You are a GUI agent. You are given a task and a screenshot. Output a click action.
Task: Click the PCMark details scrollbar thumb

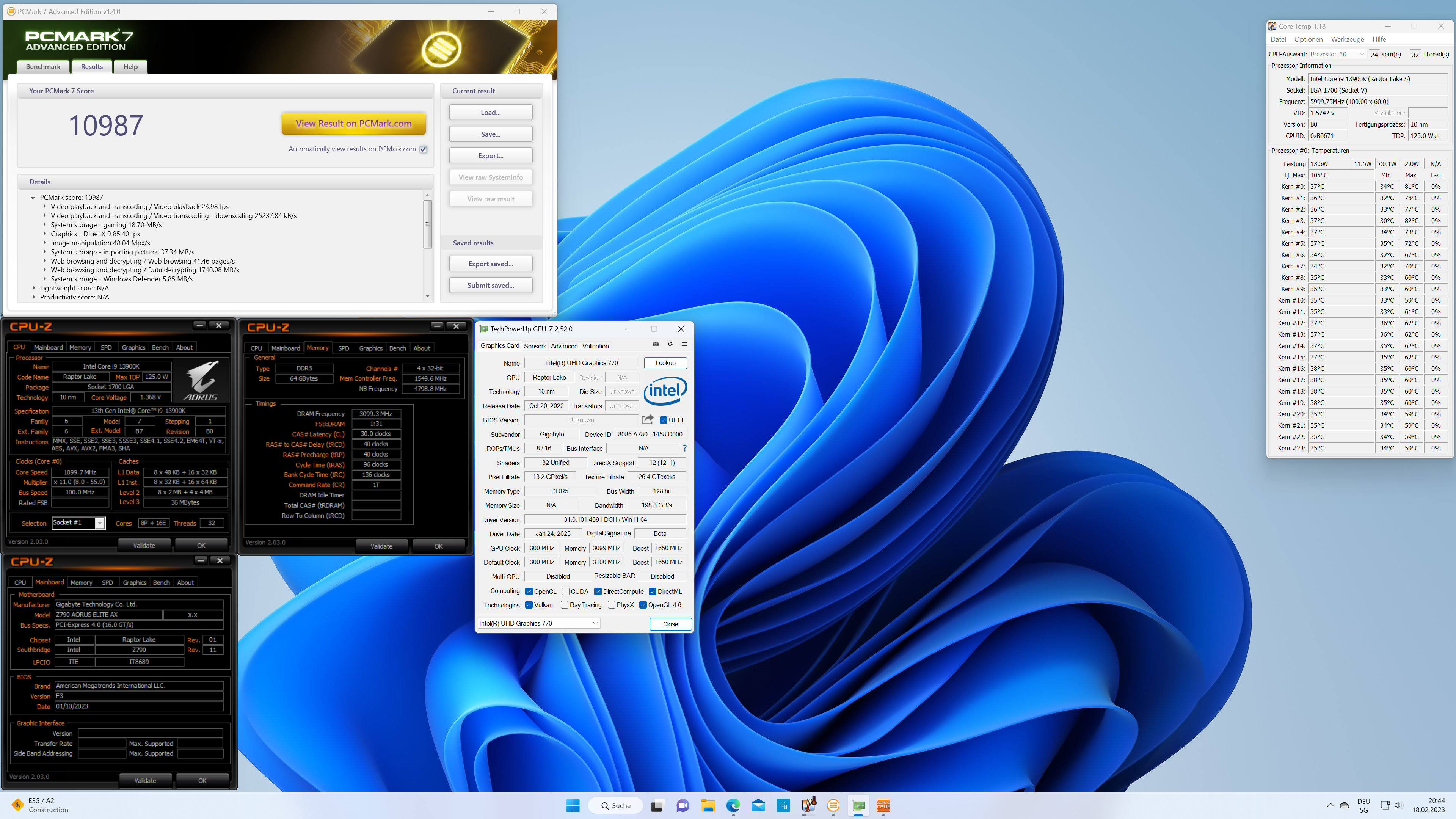click(427, 224)
